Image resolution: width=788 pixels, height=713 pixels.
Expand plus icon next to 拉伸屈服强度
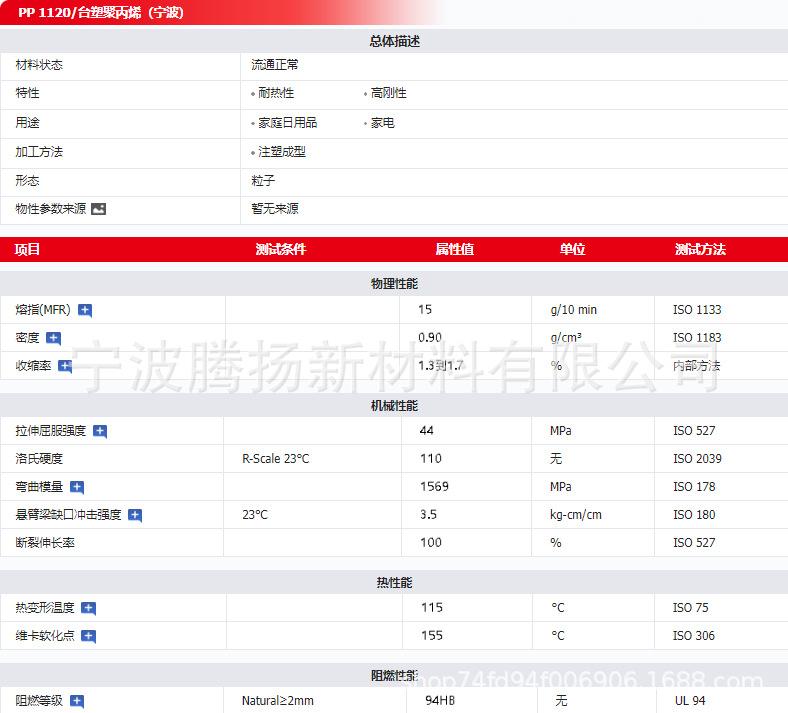pos(100,432)
